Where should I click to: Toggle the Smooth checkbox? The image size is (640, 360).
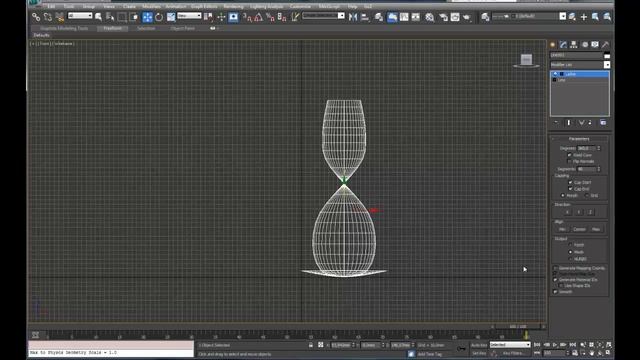[556, 292]
